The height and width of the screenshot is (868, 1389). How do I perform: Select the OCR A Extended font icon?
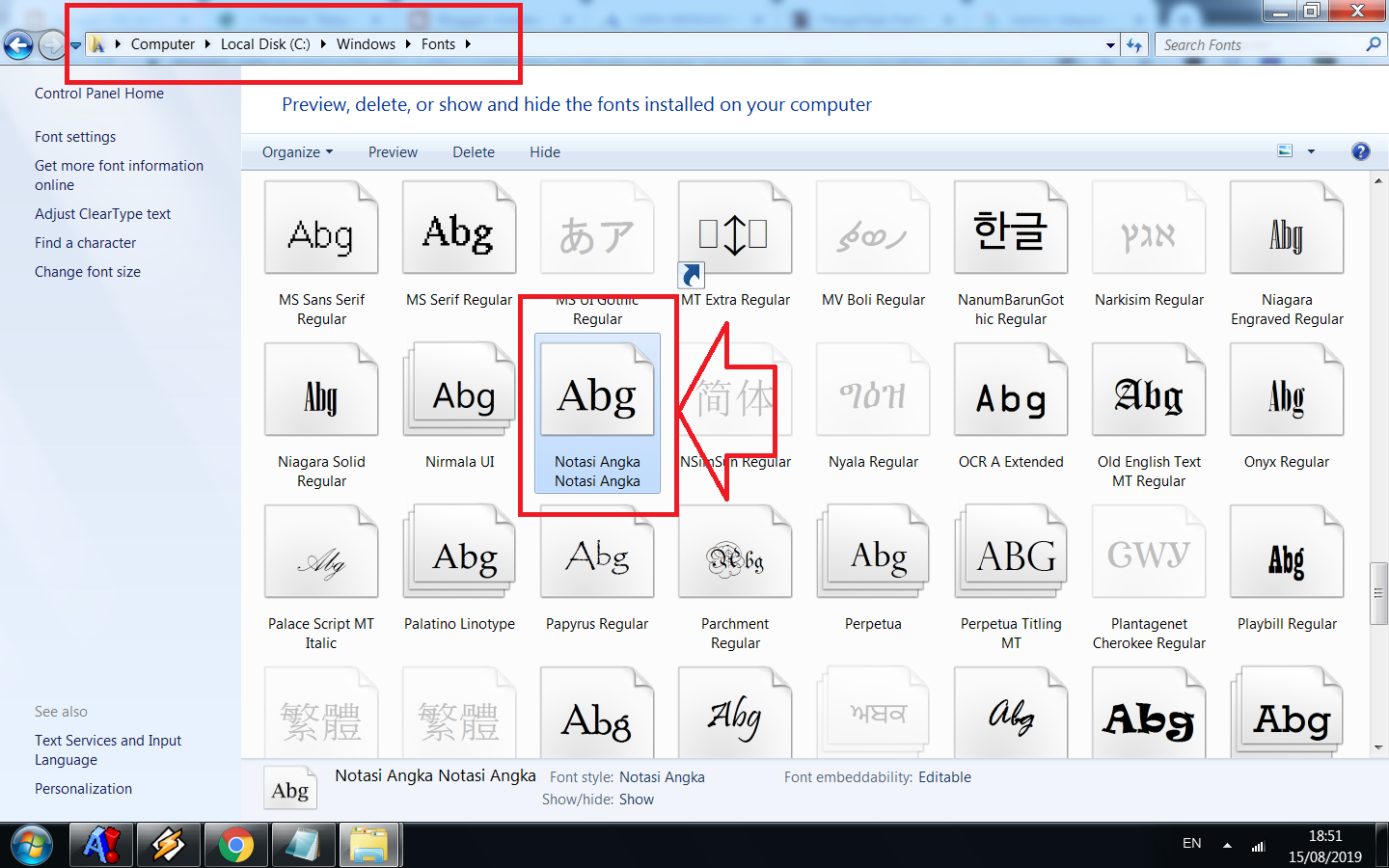pos(1011,391)
